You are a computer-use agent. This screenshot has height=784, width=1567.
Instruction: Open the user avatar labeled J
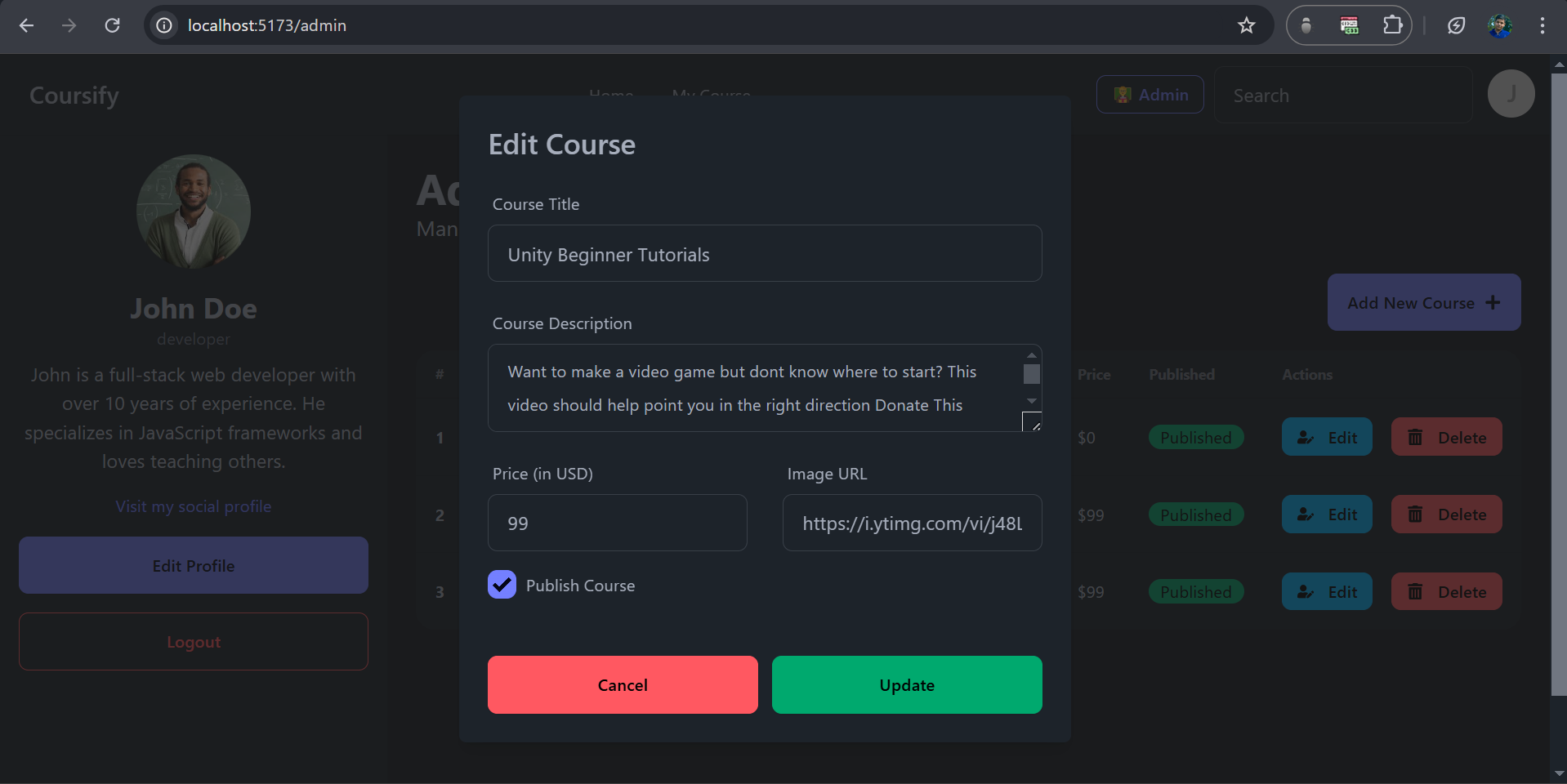click(1511, 94)
